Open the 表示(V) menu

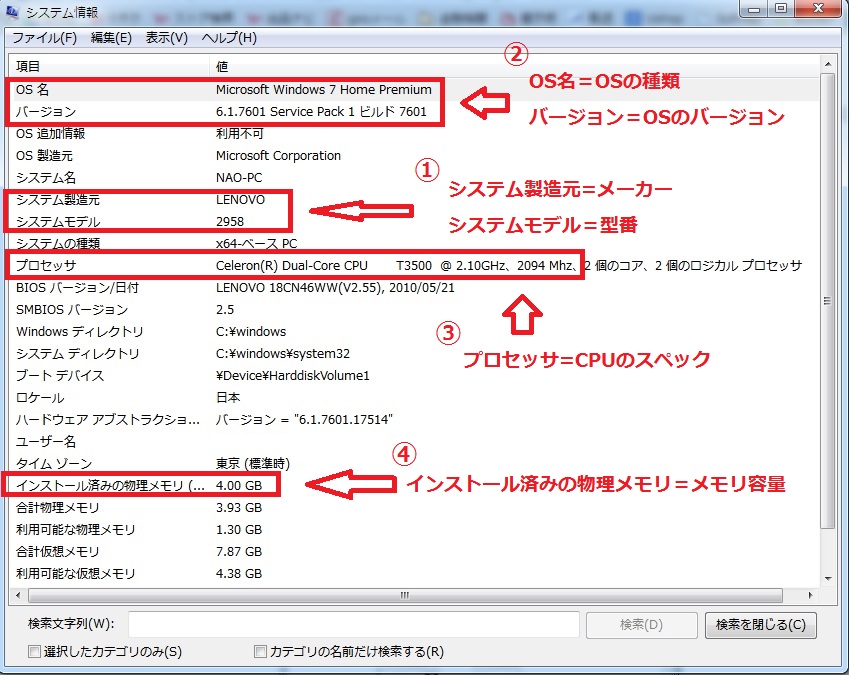pos(167,38)
